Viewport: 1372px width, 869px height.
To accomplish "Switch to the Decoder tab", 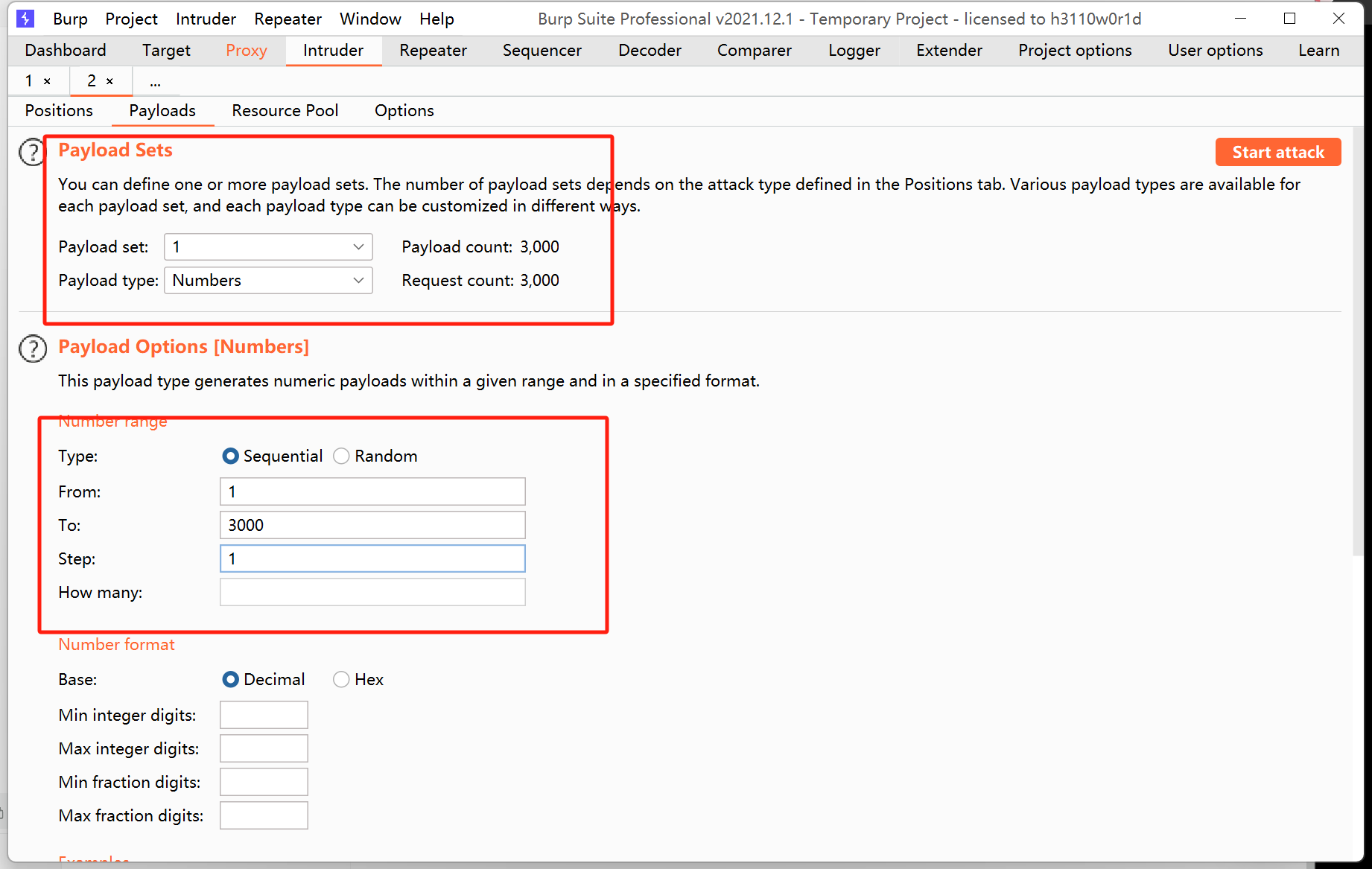I will pos(650,50).
